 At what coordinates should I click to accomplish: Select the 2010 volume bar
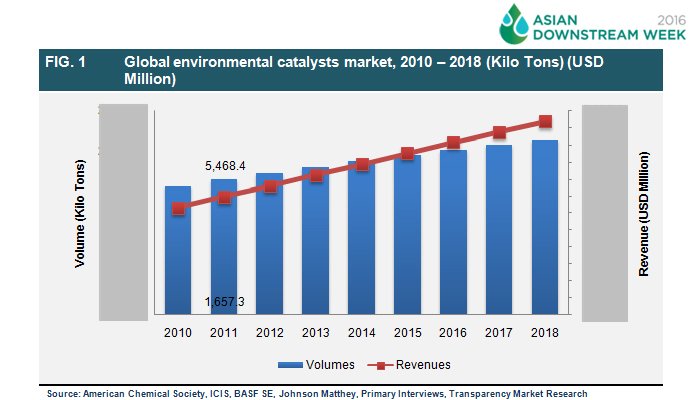pos(178,250)
